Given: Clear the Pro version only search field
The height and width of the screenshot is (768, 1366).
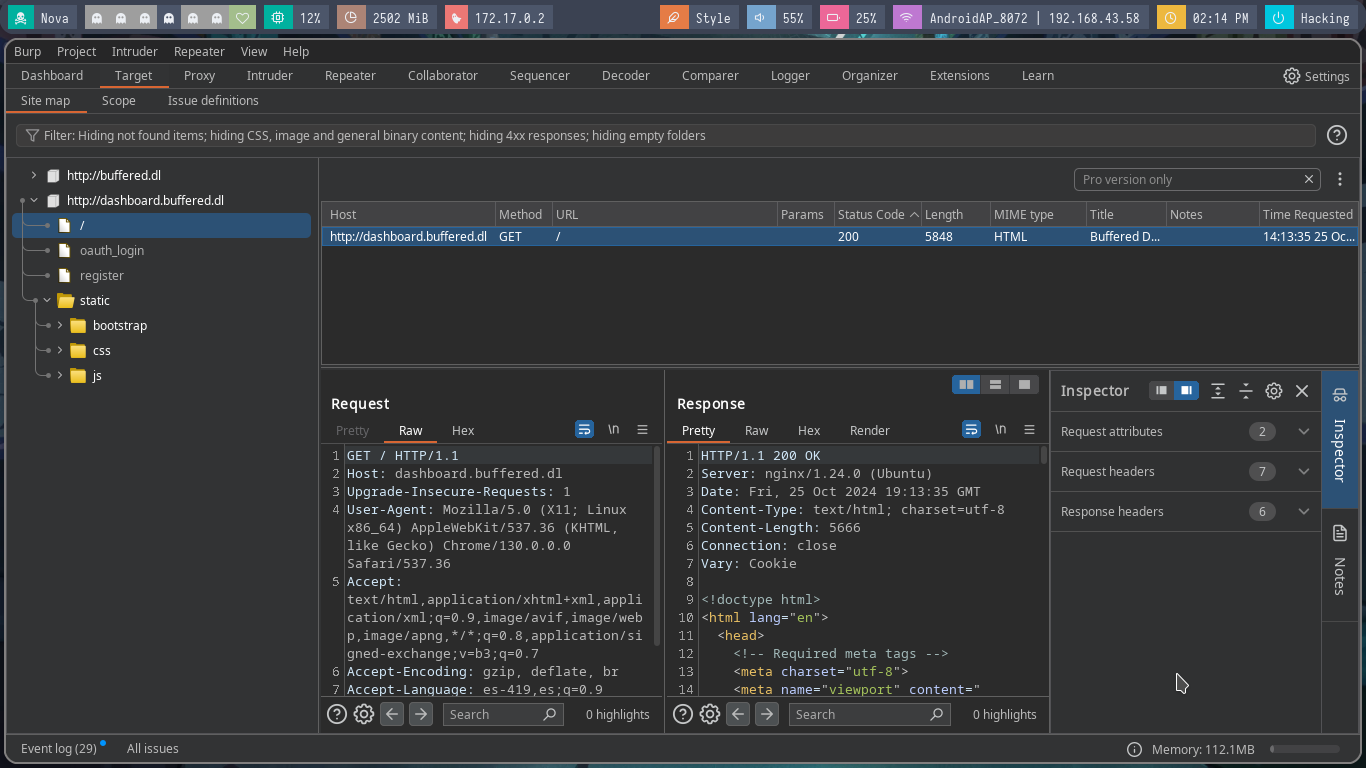Looking at the screenshot, I should tap(1308, 179).
